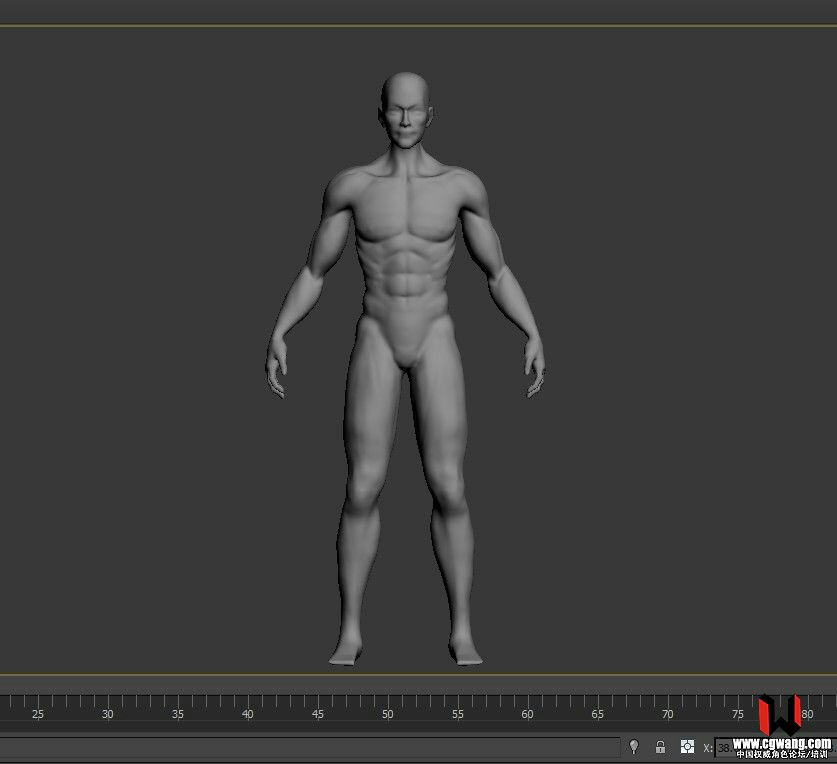Click frame 30 on the timeline

[x=108, y=714]
